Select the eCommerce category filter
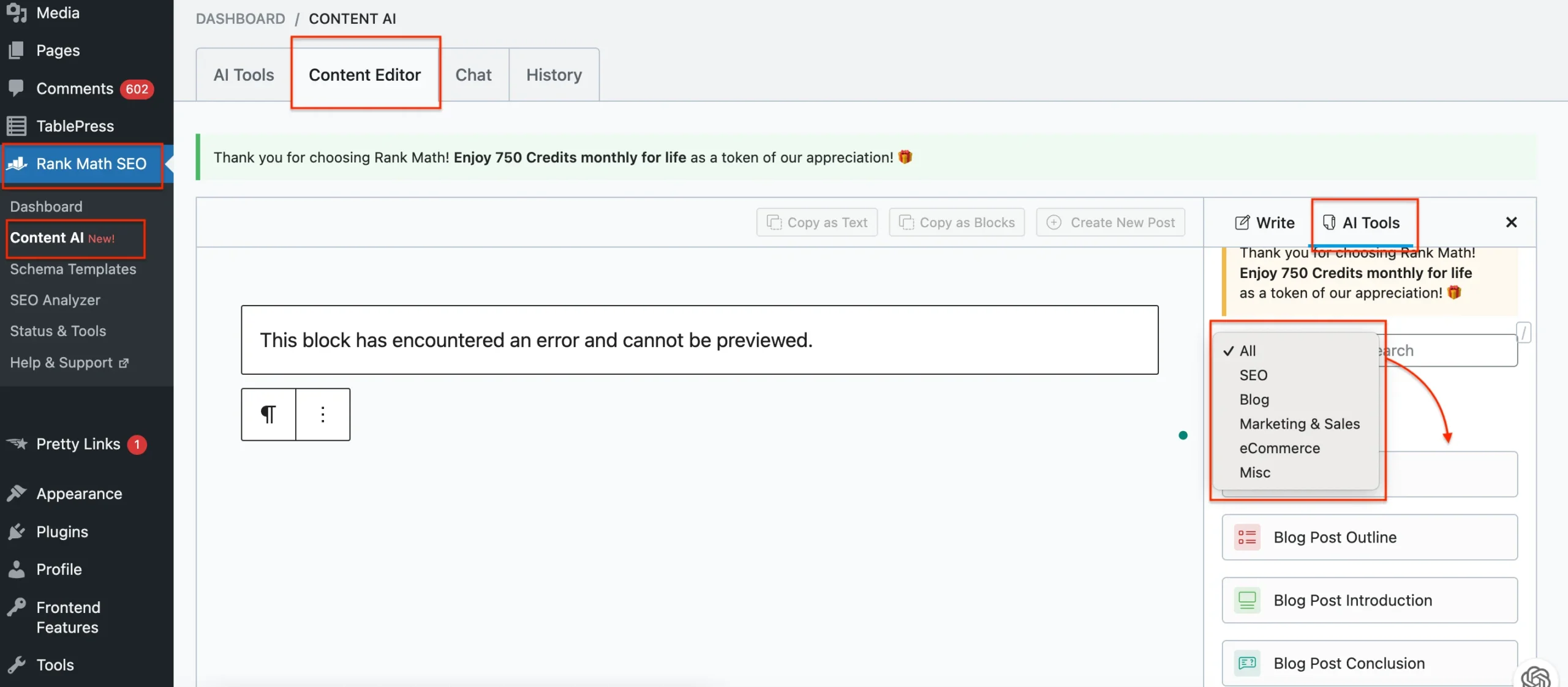The height and width of the screenshot is (687, 1568). (1279, 448)
